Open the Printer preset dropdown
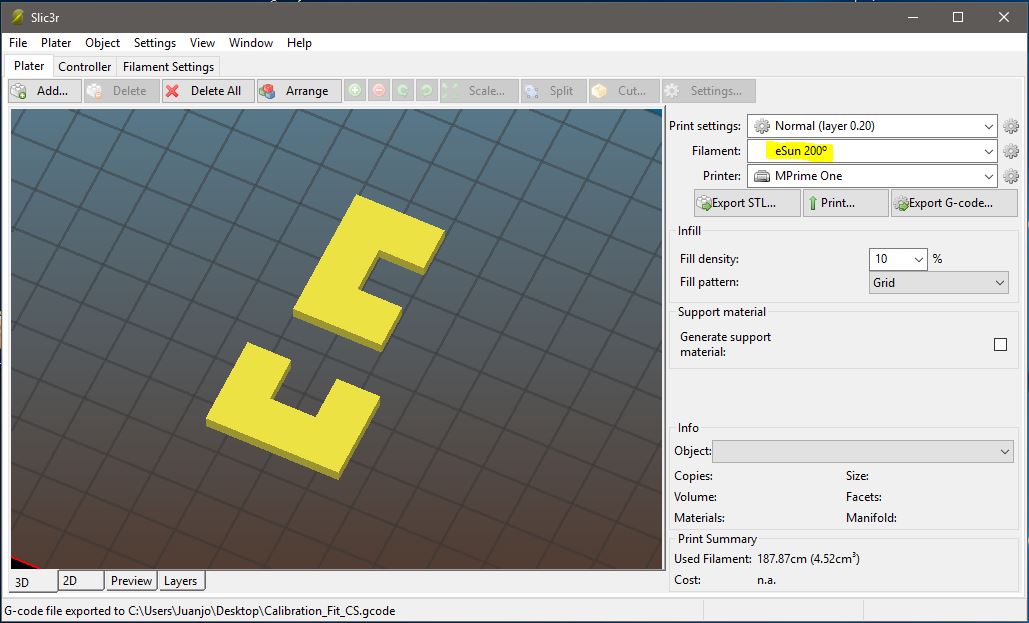The height and width of the screenshot is (623, 1029). (872, 176)
